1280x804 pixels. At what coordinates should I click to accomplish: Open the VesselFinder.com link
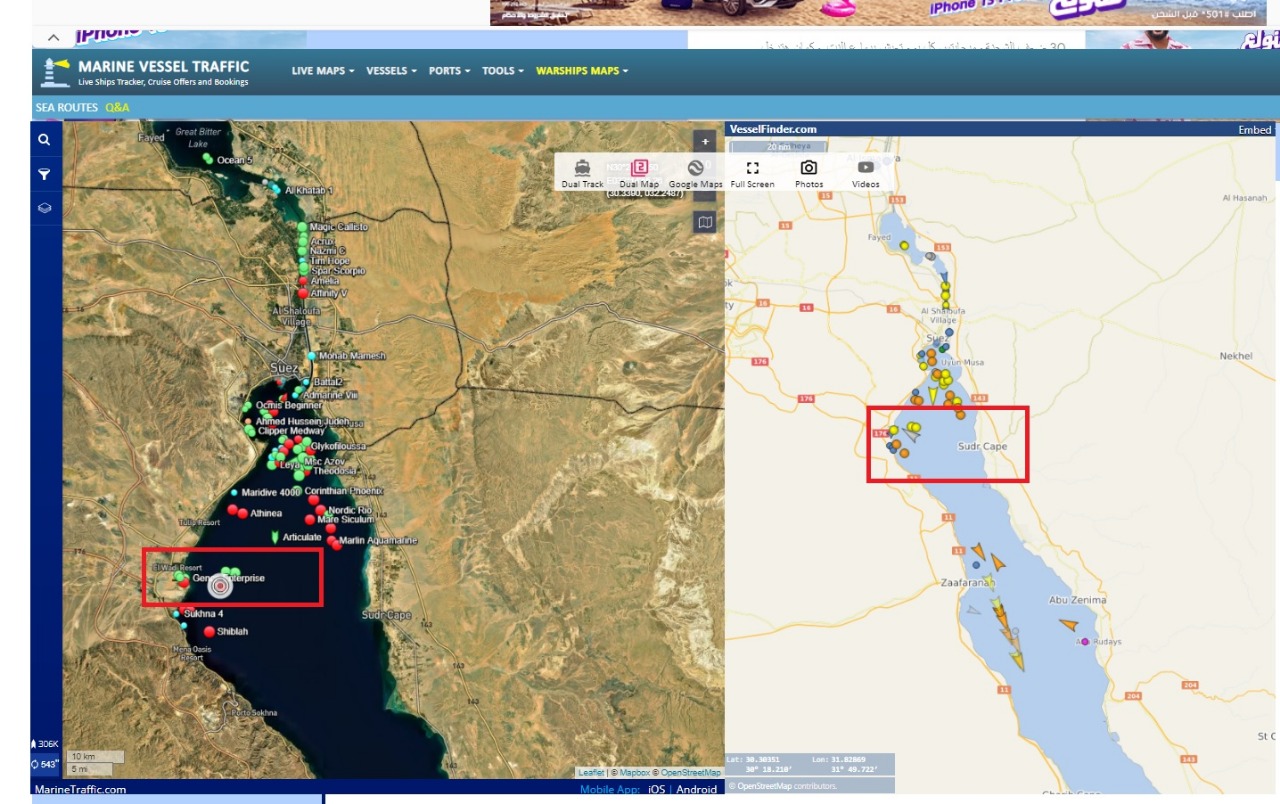point(773,129)
